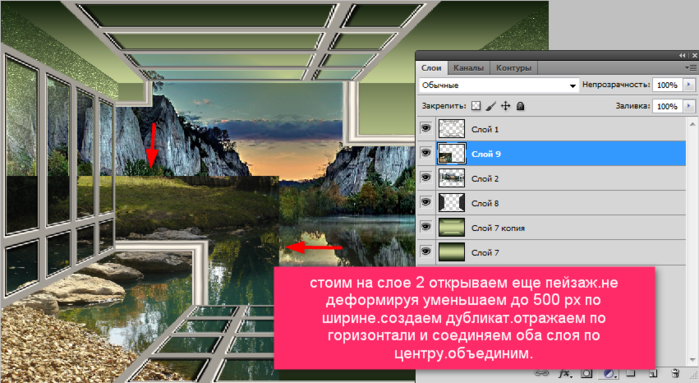Add a layer mask
The image size is (699, 383).
pyautogui.click(x=586, y=374)
